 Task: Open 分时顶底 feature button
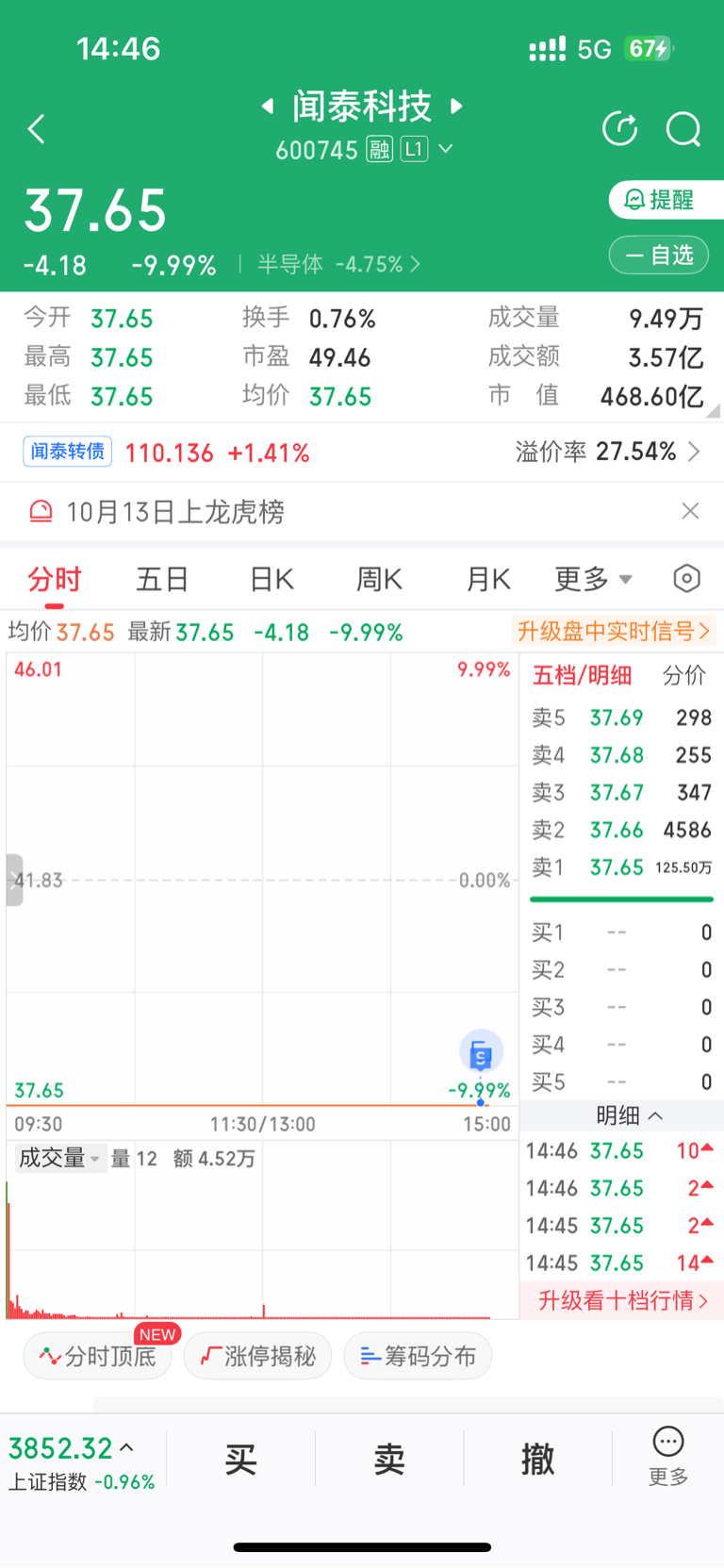98,1356
